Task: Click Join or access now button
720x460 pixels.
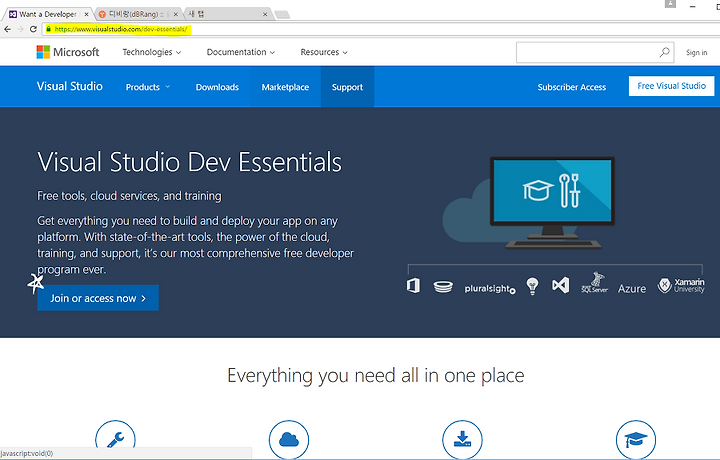Action: coord(98,298)
